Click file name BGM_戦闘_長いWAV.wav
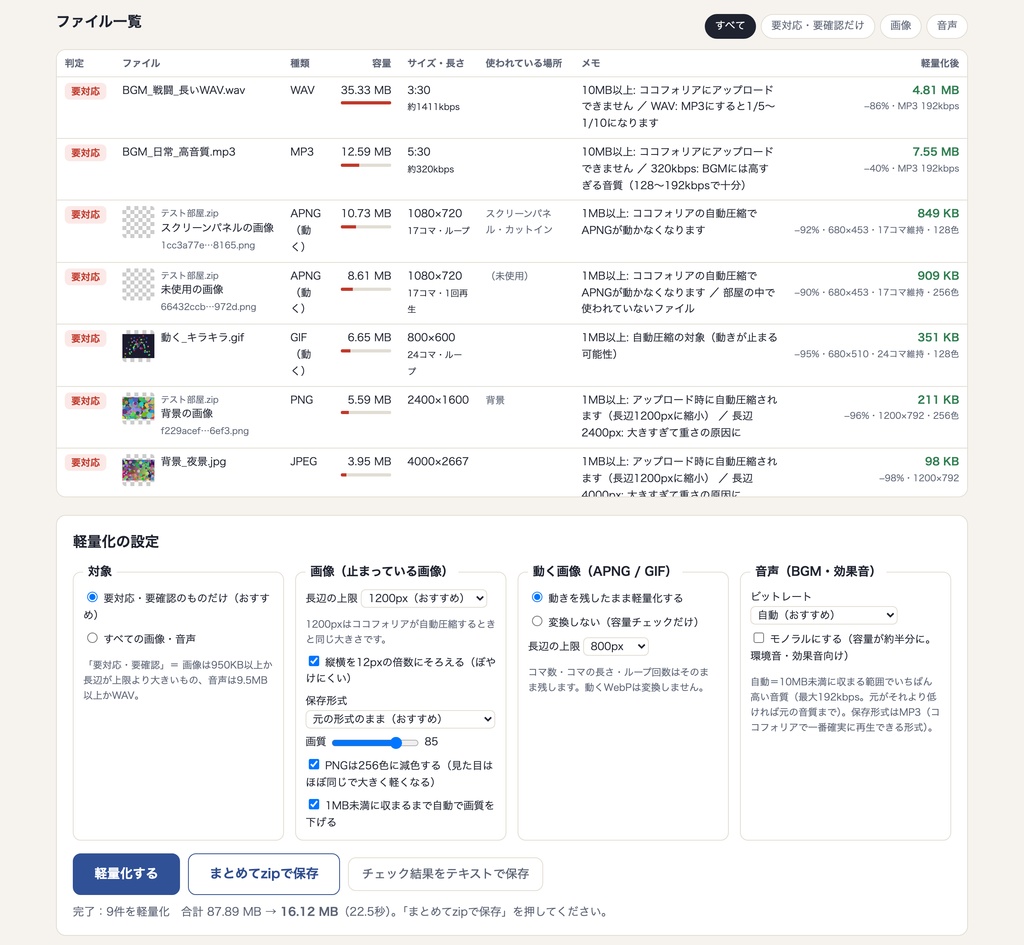This screenshot has width=1024, height=945. tap(184, 90)
